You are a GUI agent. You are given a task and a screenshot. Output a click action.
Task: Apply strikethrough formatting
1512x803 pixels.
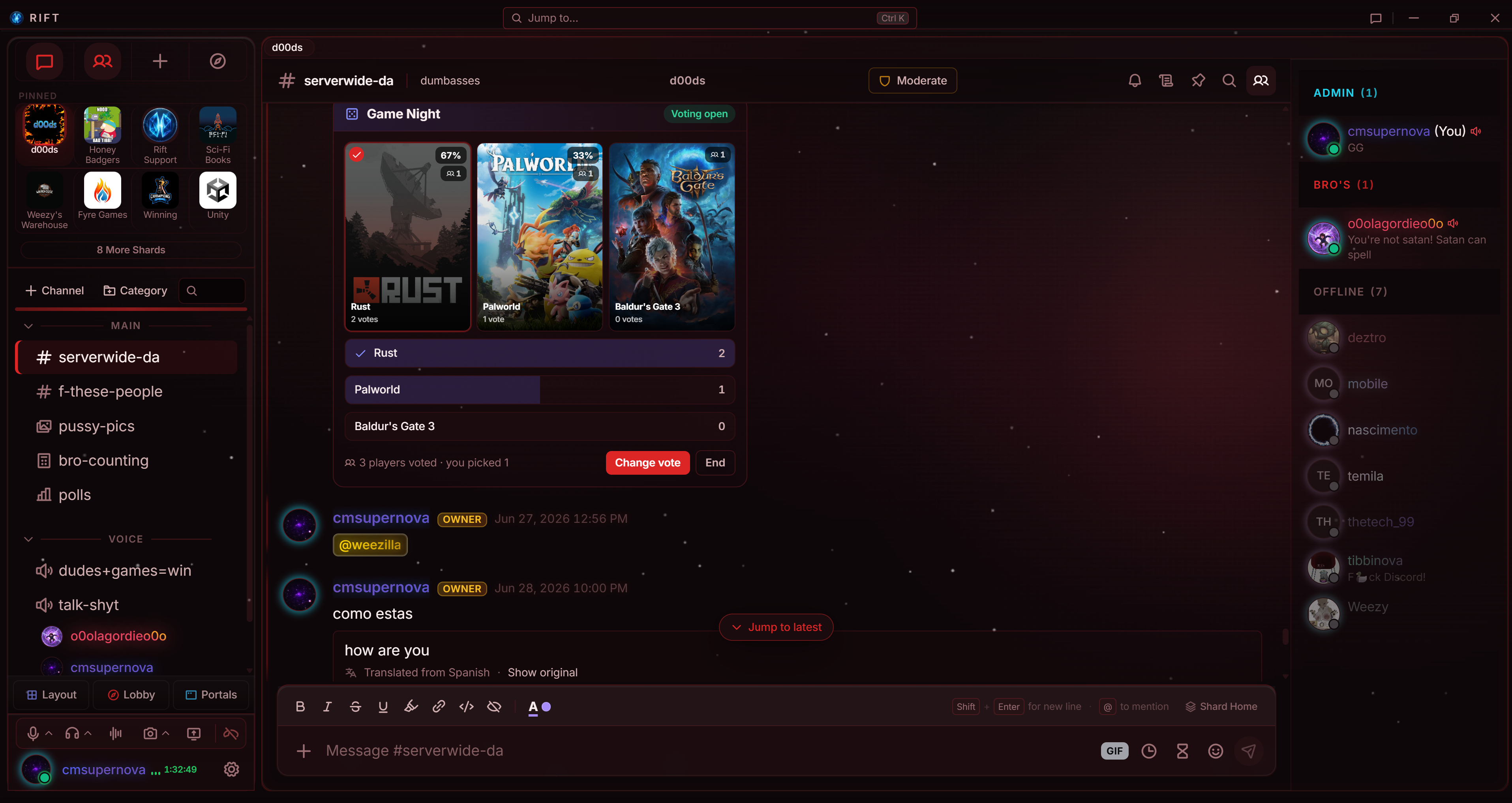[x=355, y=707]
